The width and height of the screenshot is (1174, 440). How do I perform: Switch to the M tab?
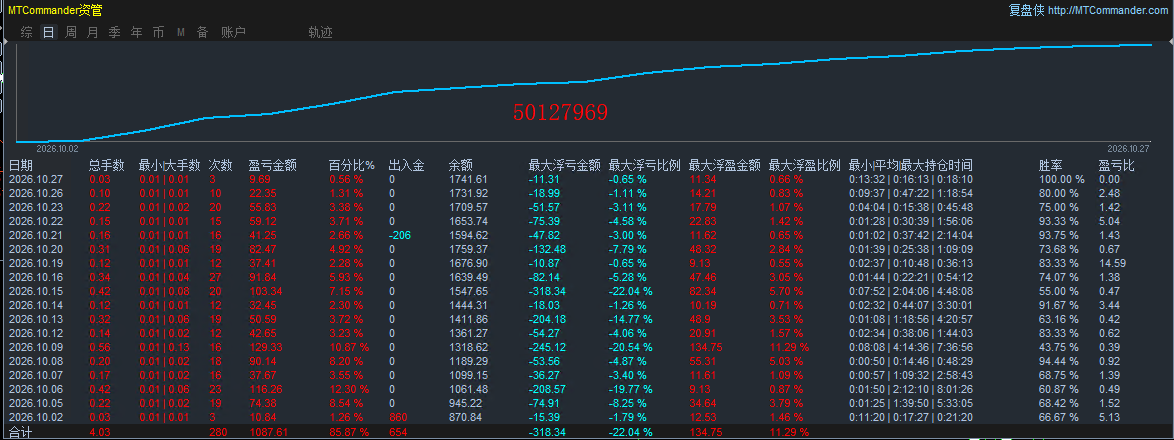click(x=180, y=32)
